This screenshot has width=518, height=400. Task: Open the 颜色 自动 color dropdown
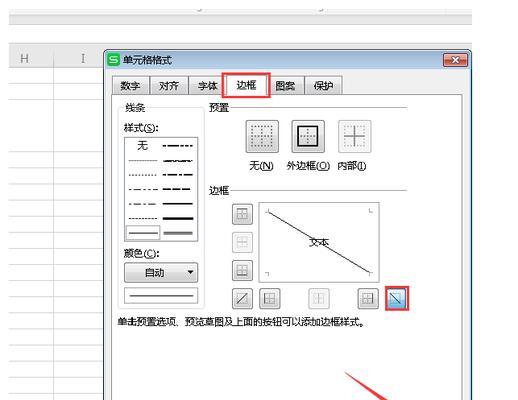click(x=161, y=273)
